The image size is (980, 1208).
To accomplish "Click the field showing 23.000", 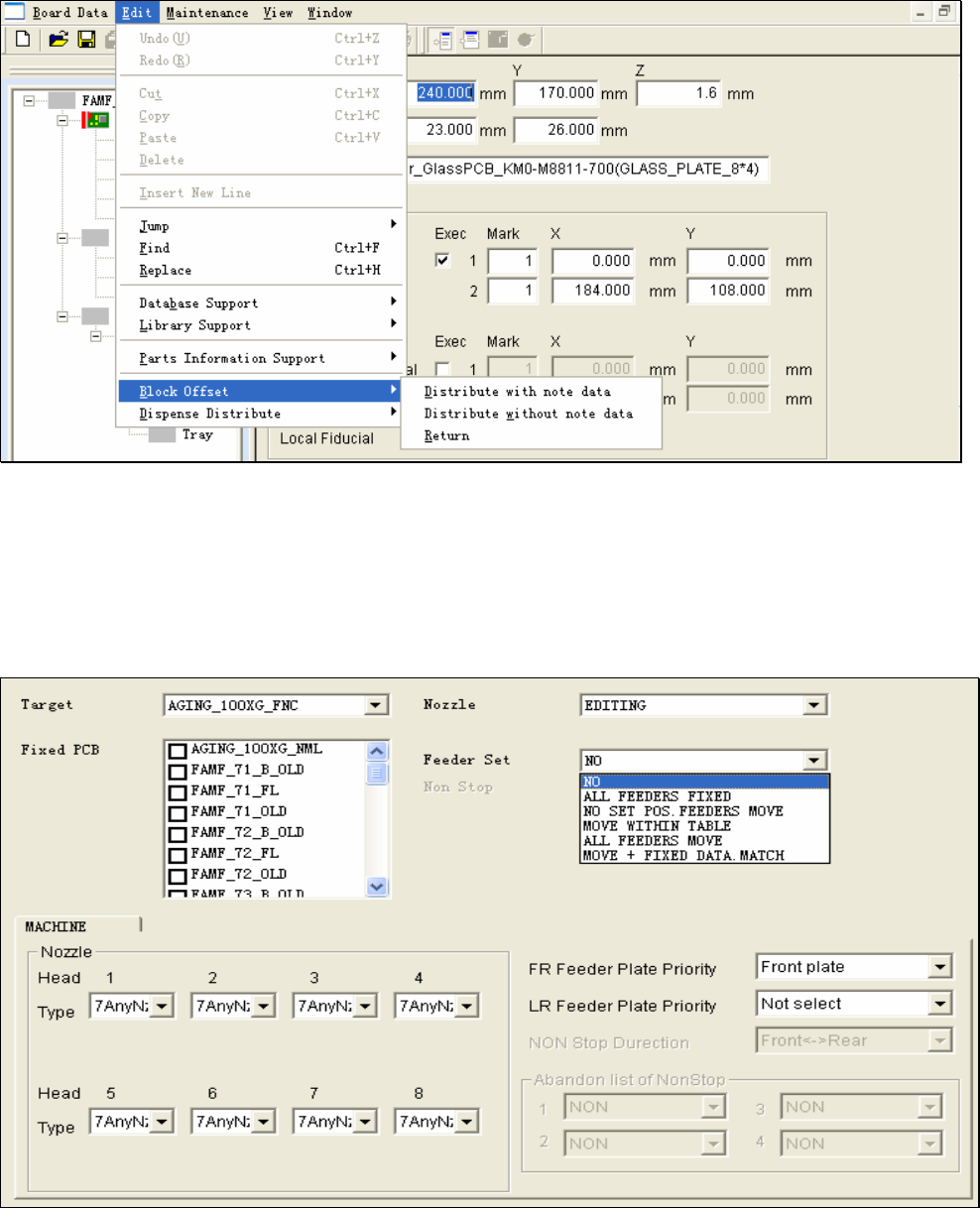I will (439, 130).
